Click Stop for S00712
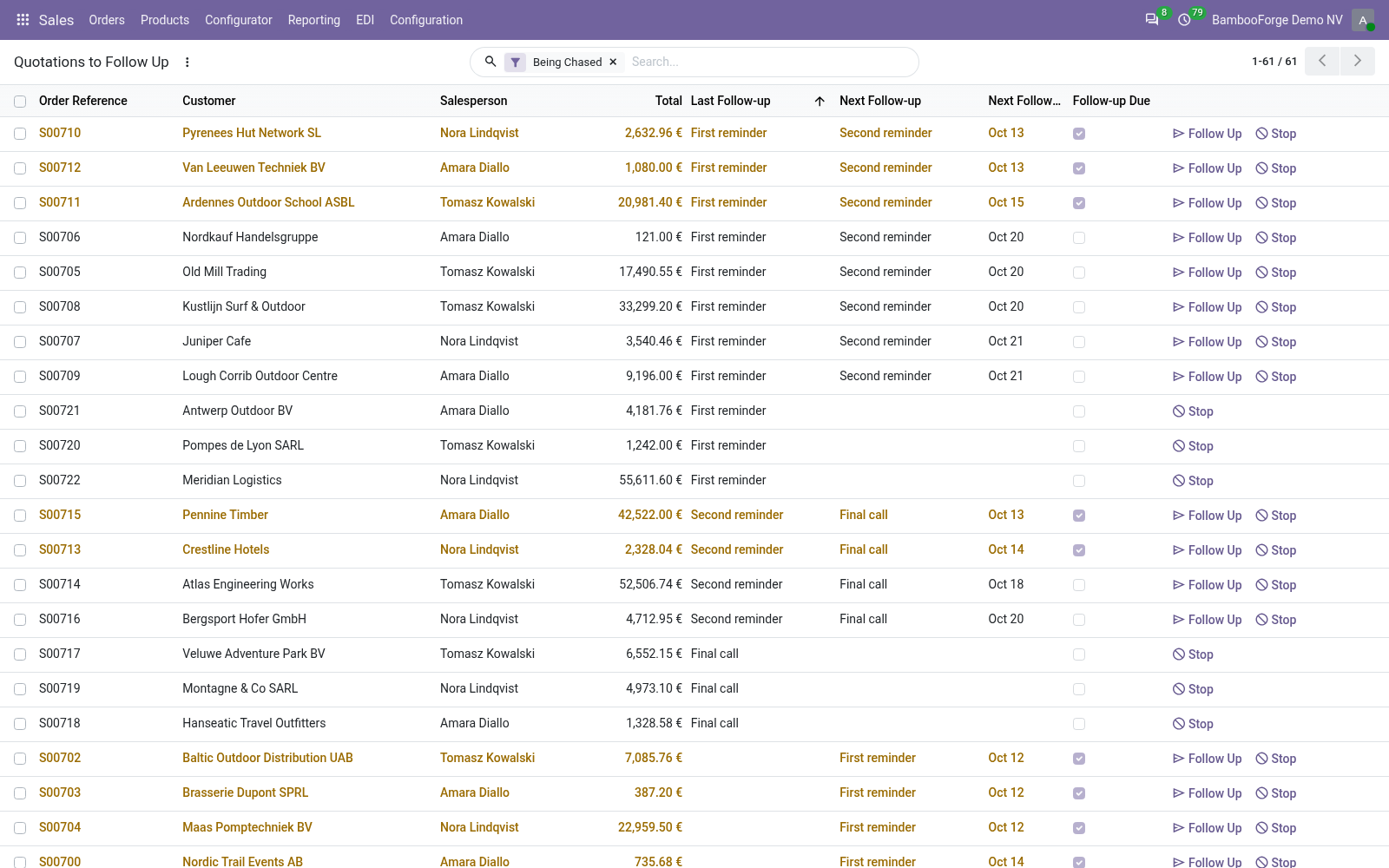The width and height of the screenshot is (1389, 868). [x=1276, y=168]
